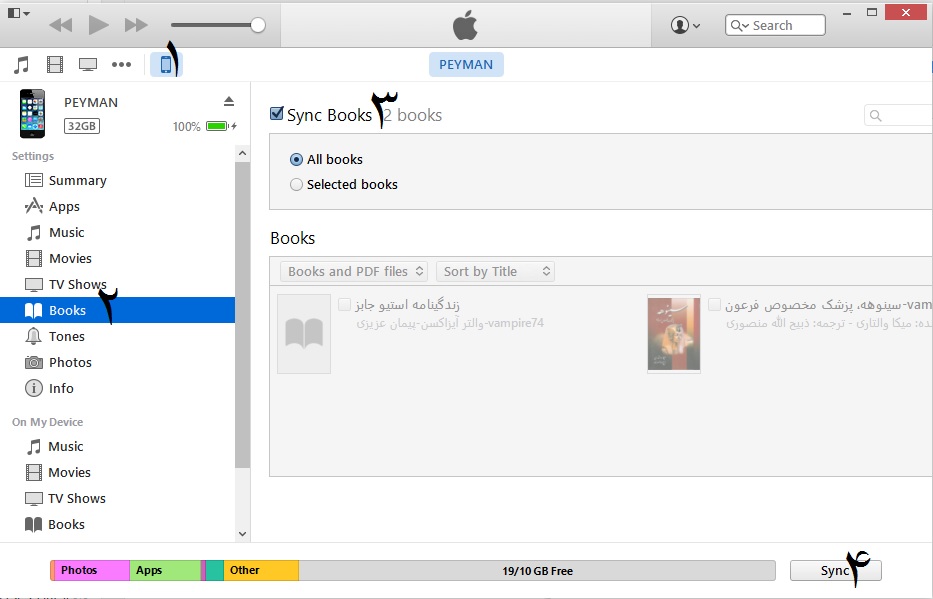Select Books under Settings
This screenshot has height=599, width=933.
117,310
